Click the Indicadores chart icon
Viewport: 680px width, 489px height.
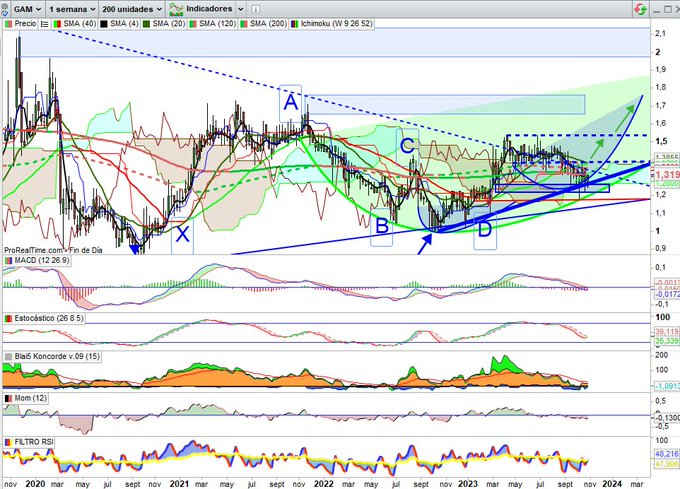click(176, 9)
